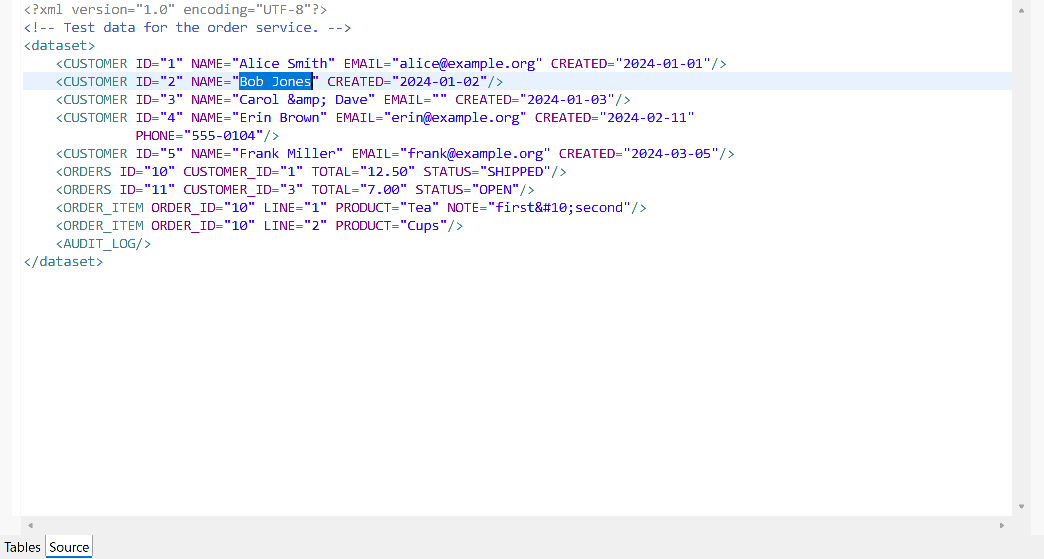Click the TOTAL value "7.00"
Image resolution: width=1044 pixels, height=559 pixels.
point(384,189)
